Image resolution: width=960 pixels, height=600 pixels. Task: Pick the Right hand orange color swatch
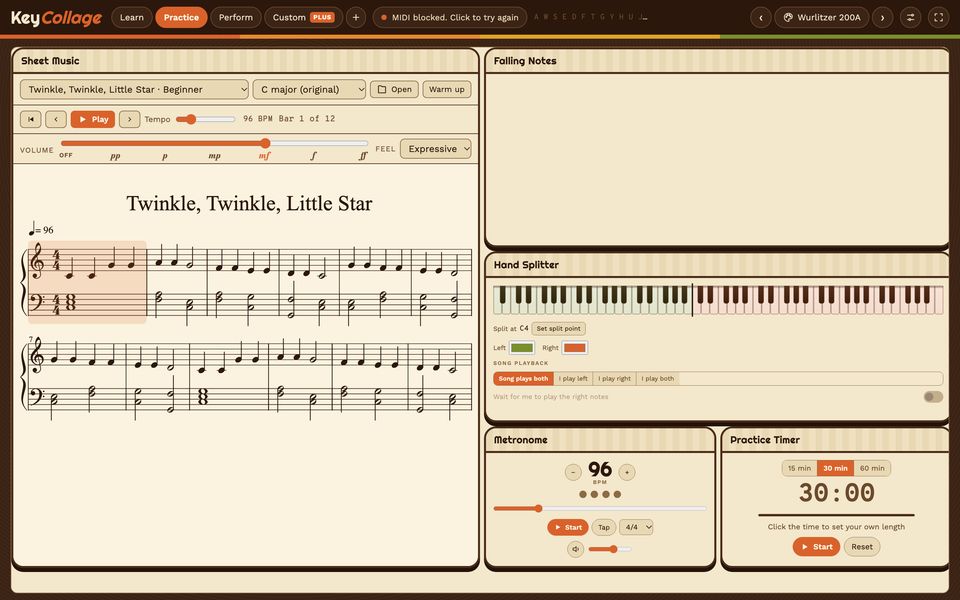click(574, 348)
